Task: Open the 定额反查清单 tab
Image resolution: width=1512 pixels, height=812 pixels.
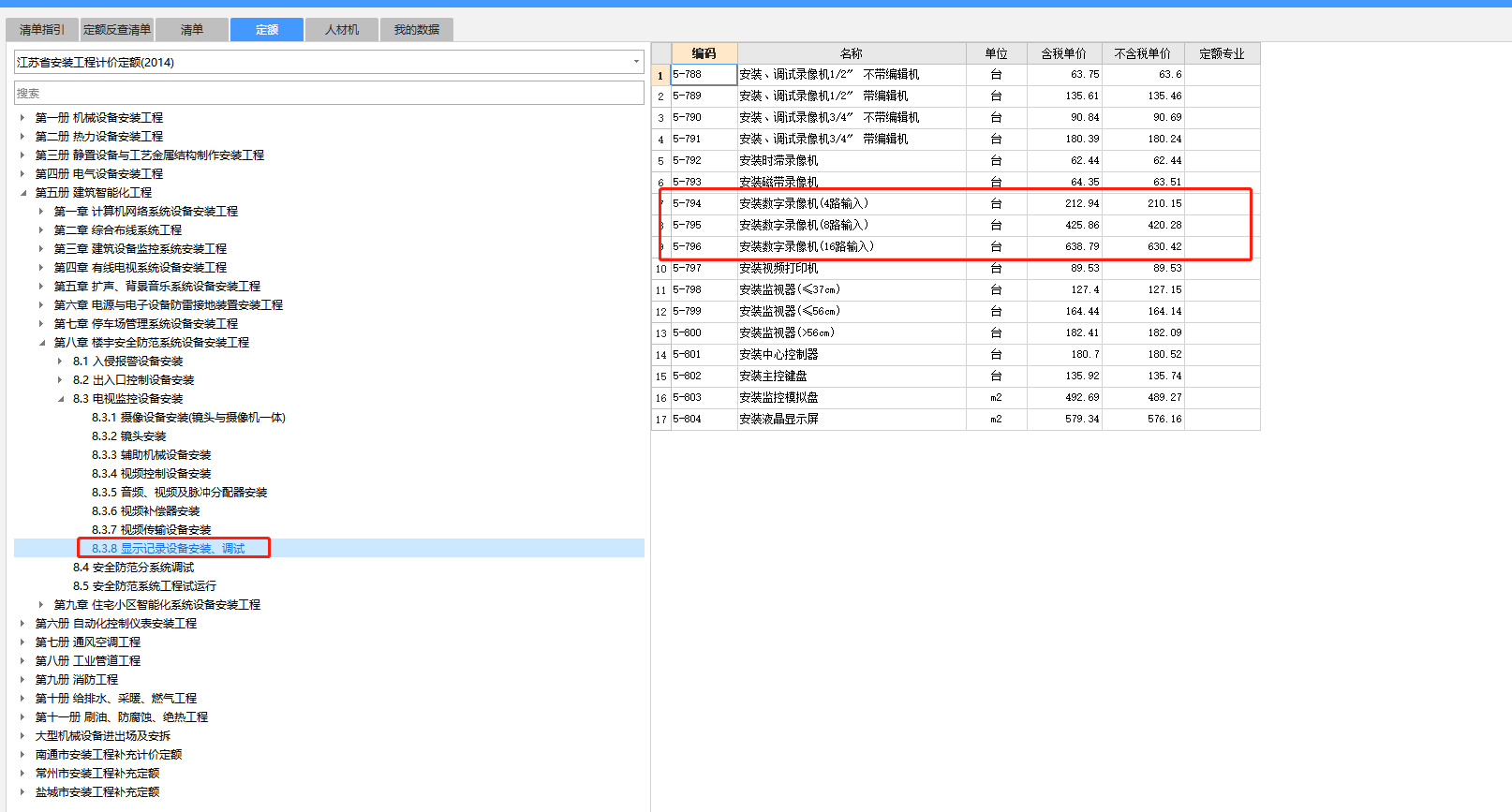Action: (117, 30)
